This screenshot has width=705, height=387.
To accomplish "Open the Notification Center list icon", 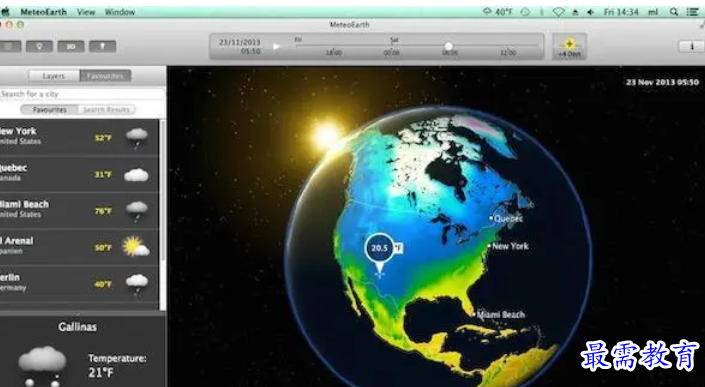I will pyautogui.click(x=693, y=12).
